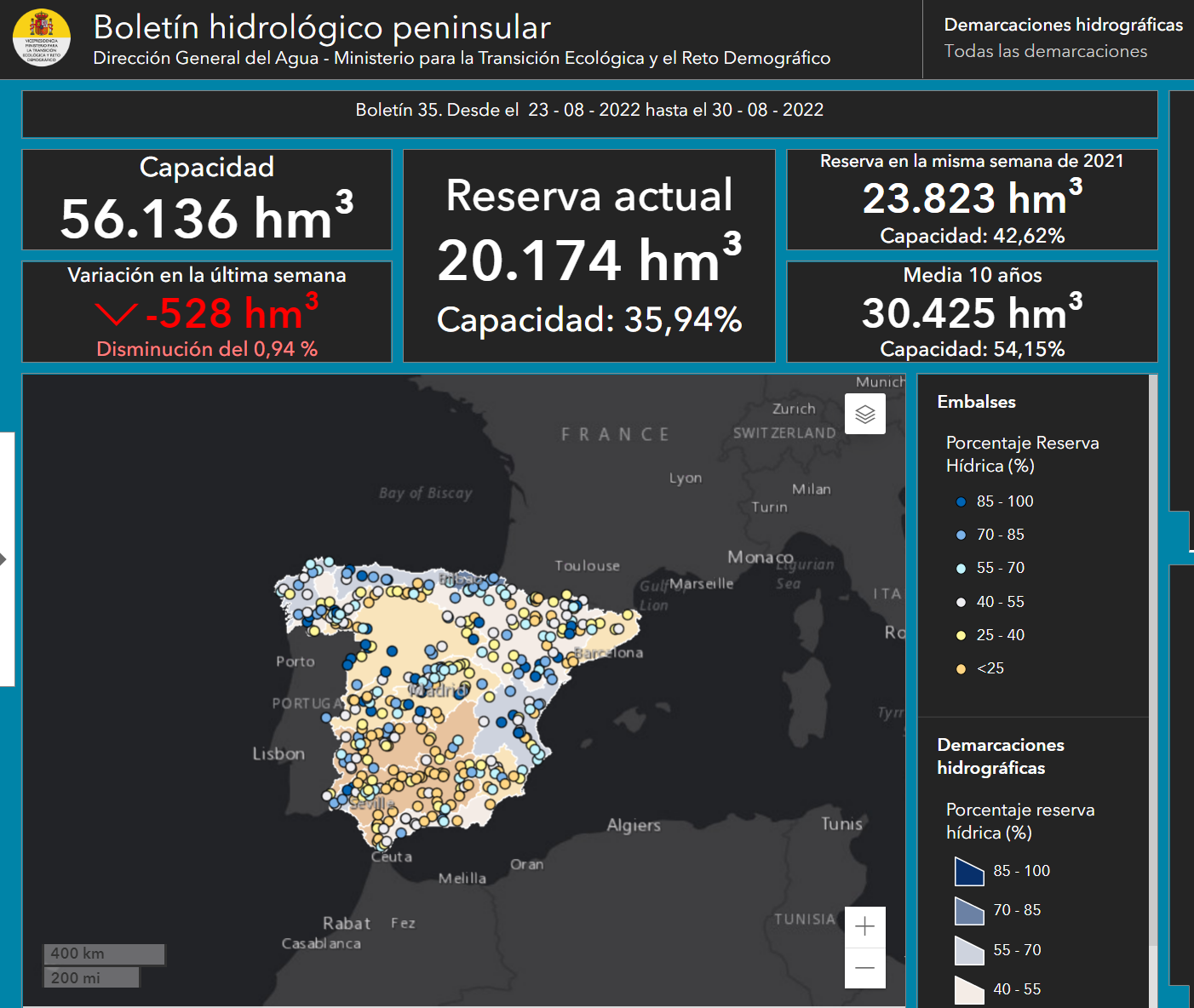
Task: Click the Ministry coat of arms logo
Action: tap(41, 38)
